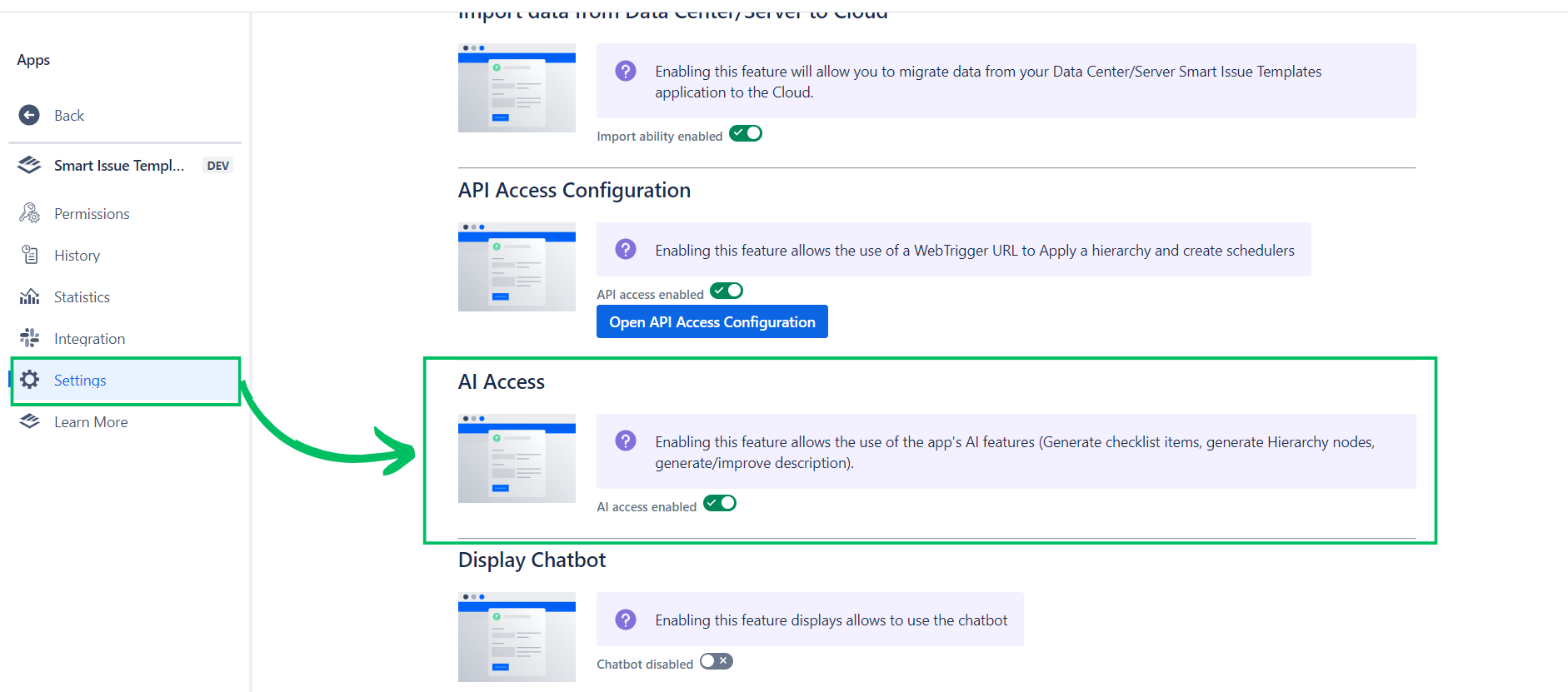This screenshot has width=1568, height=692.
Task: Click the Integration Slack-style icon
Action: (x=29, y=338)
